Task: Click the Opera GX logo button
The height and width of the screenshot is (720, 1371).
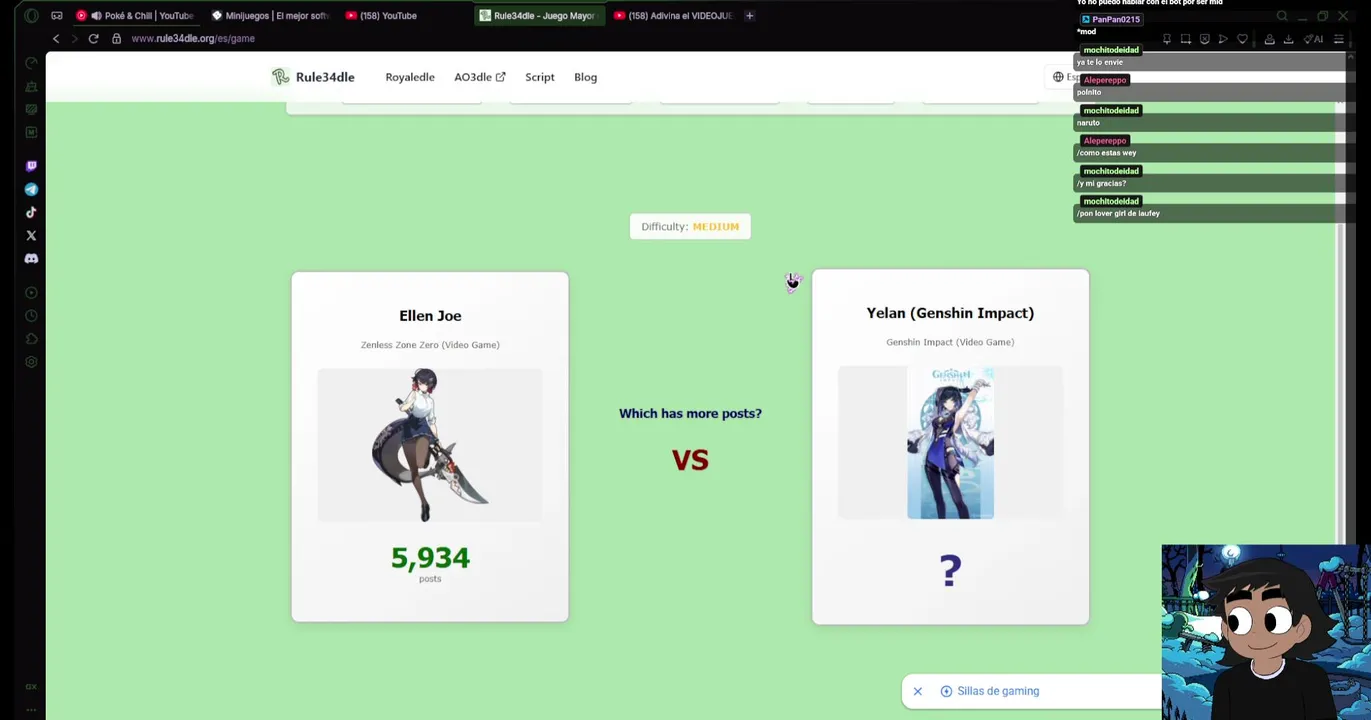Action: pos(31,16)
